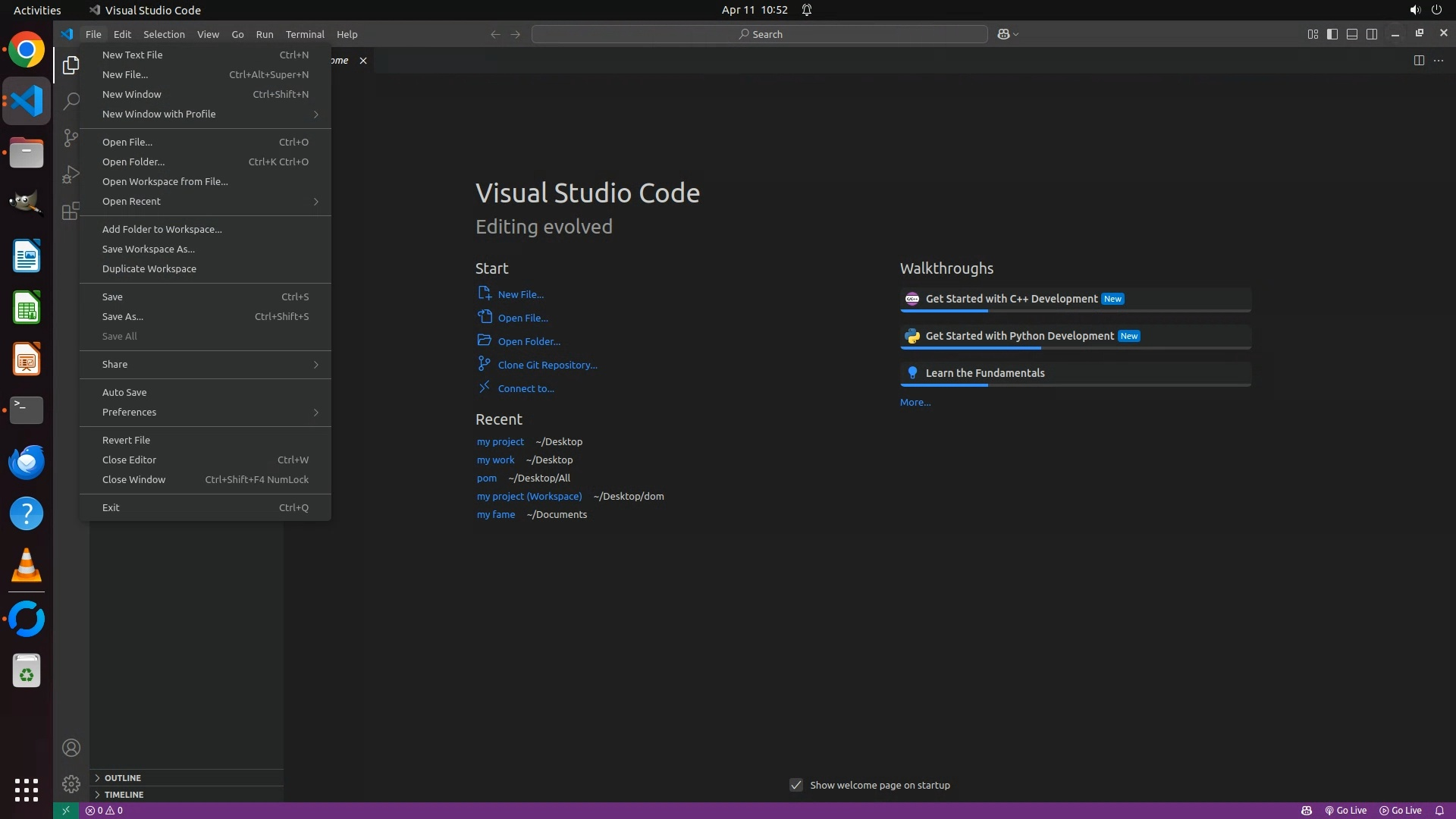Open recent folder 'my work'
1456x819 pixels.
coord(495,460)
